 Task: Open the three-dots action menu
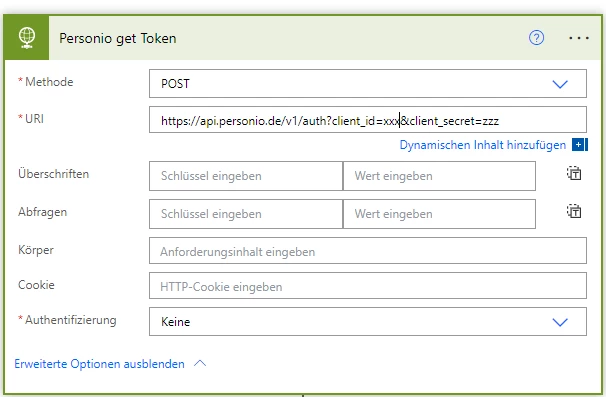click(579, 38)
